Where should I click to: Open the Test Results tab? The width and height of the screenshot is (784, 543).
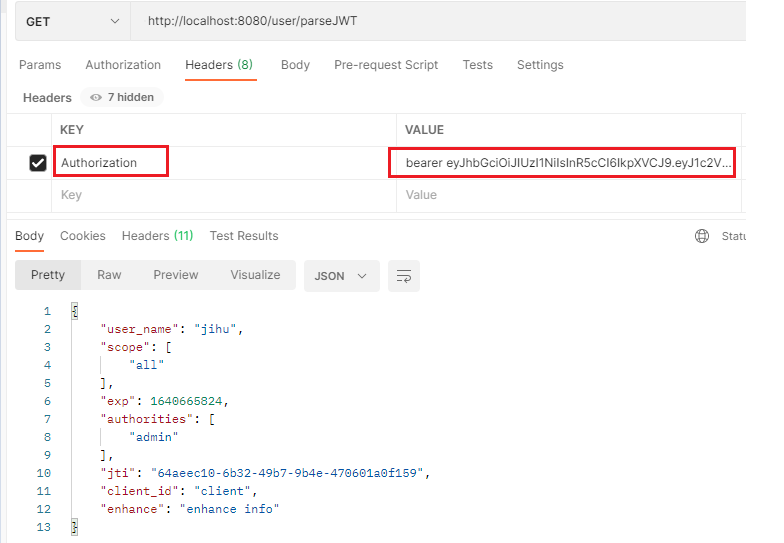tap(244, 236)
